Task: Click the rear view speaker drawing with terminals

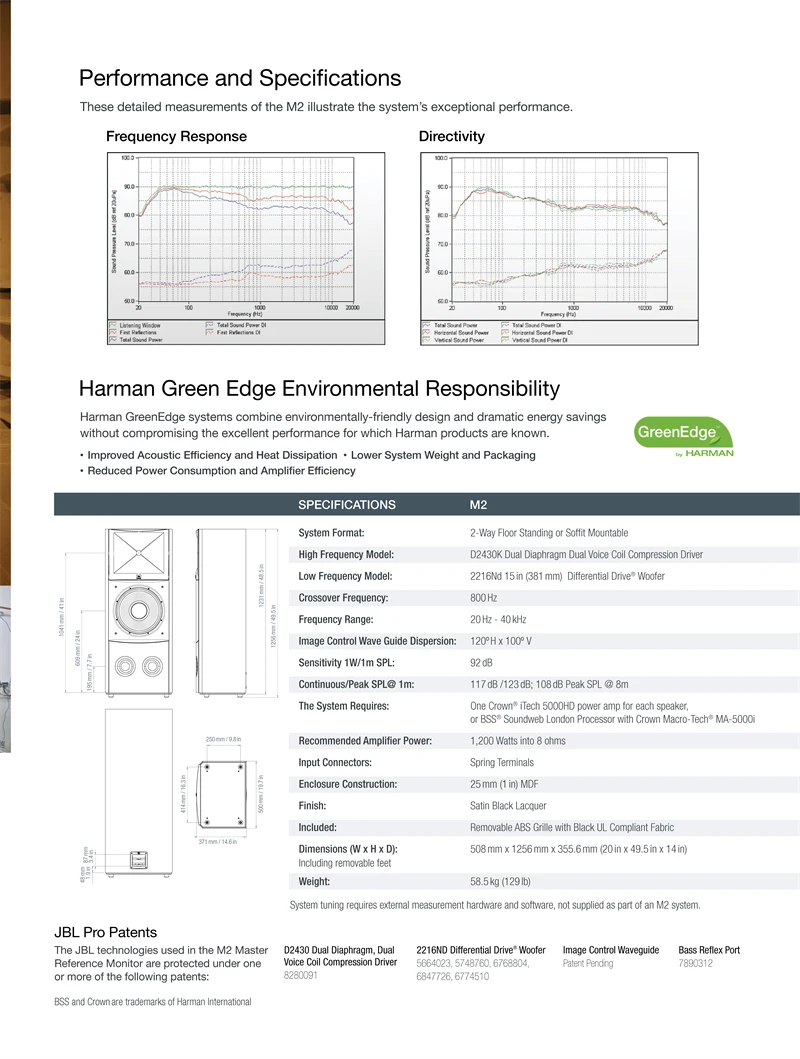Action: 138,794
